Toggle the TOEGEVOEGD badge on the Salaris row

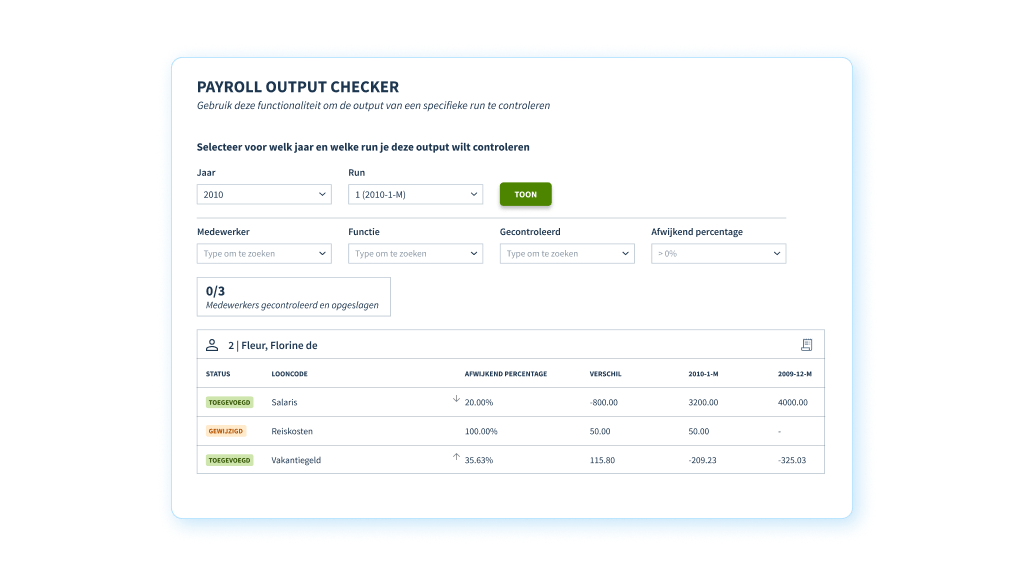point(227,402)
